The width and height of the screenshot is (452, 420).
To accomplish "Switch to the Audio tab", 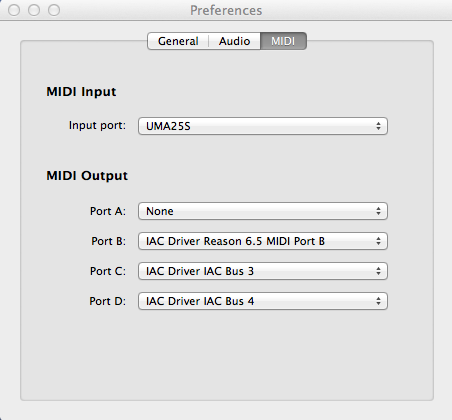I will coord(234,41).
